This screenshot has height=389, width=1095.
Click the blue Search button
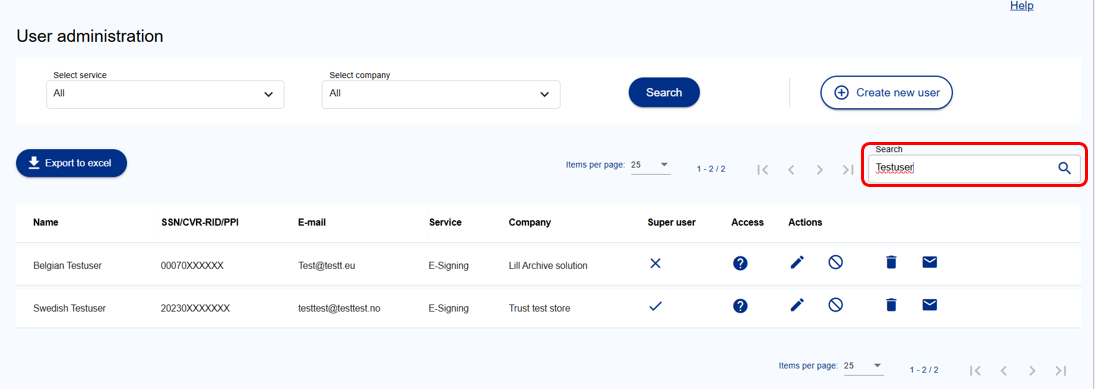(x=664, y=92)
